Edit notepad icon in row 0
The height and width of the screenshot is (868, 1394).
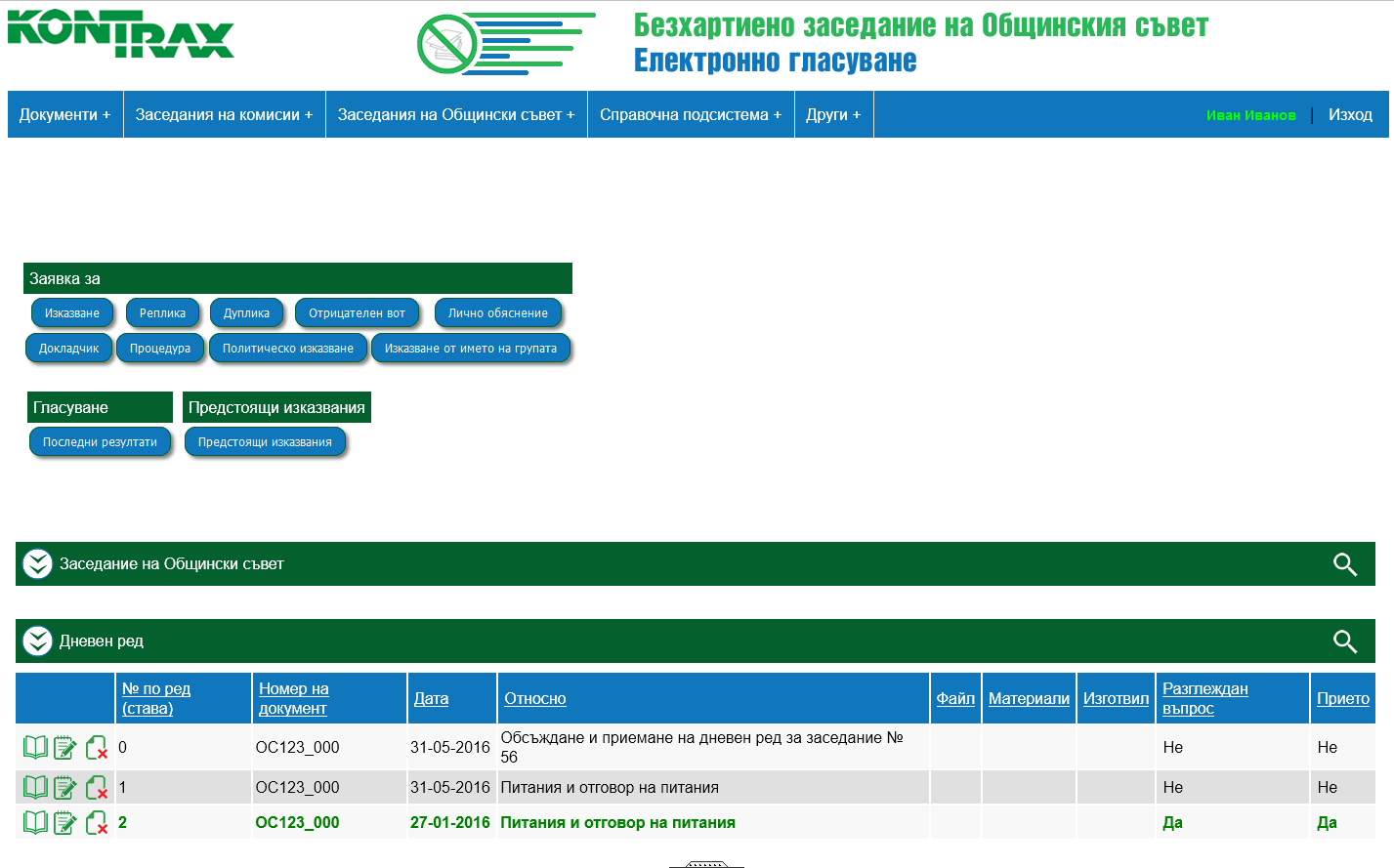[x=64, y=747]
